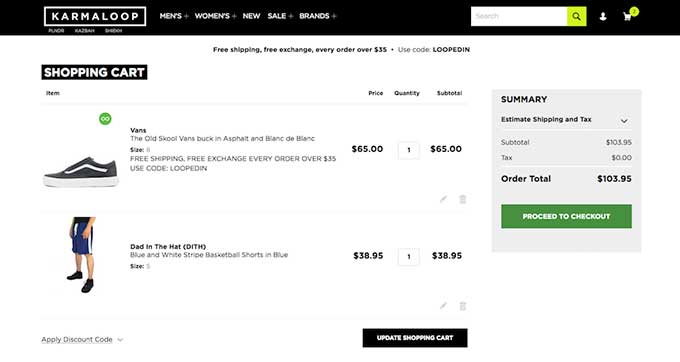Click the green badge above Vans shoe

coord(105,118)
